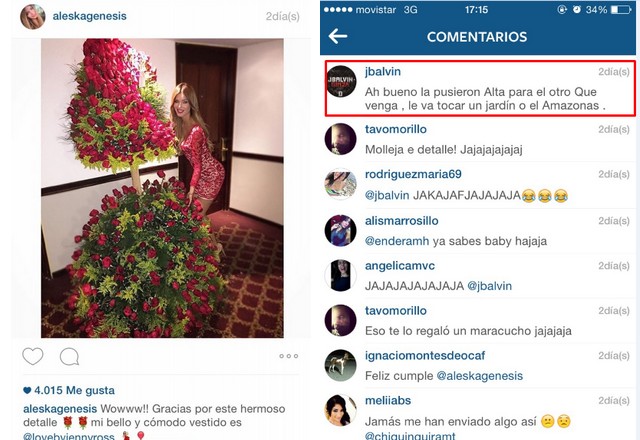Tap the comment bubble icon
The height and width of the screenshot is (440, 640).
tap(69, 357)
